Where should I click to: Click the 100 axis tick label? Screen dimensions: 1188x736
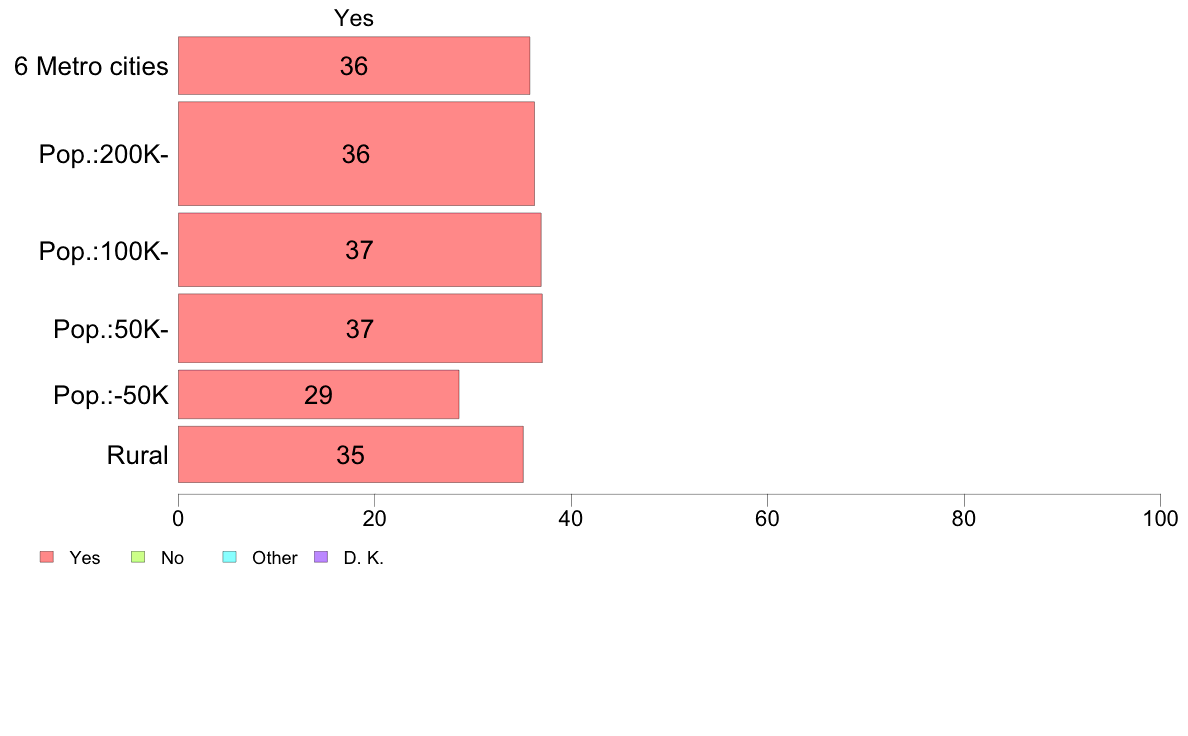(x=1160, y=518)
